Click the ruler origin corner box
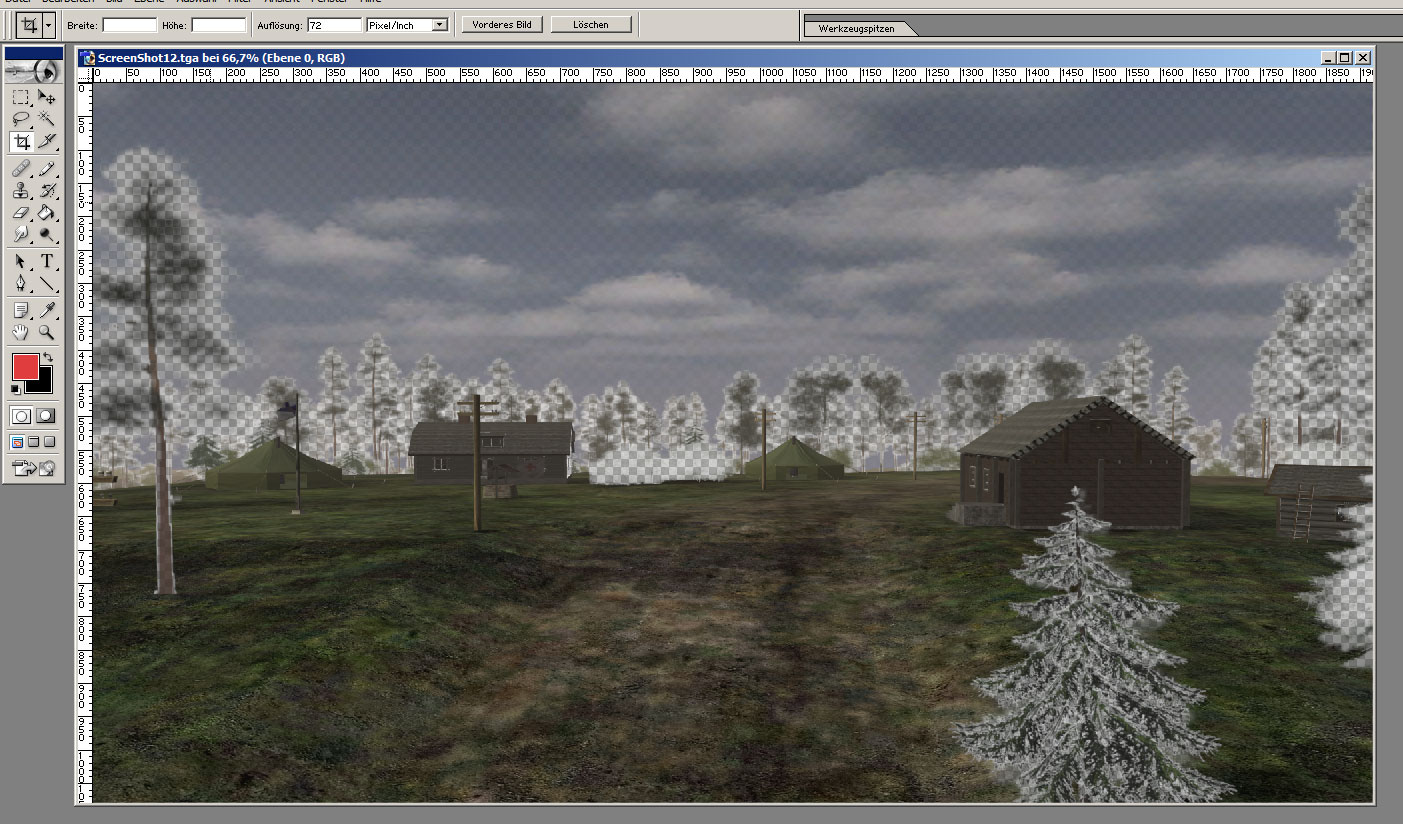Screen dimensions: 1403x824 click(86, 75)
